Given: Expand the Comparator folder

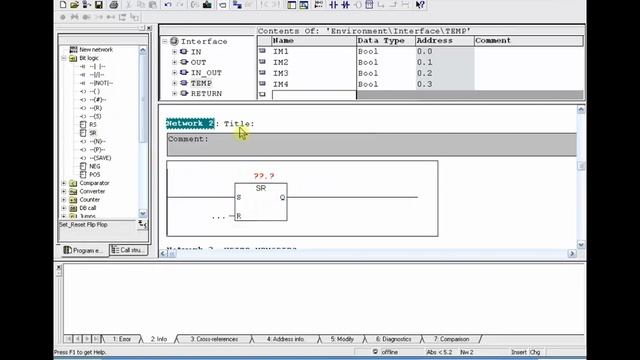Looking at the screenshot, I should click(x=64, y=183).
